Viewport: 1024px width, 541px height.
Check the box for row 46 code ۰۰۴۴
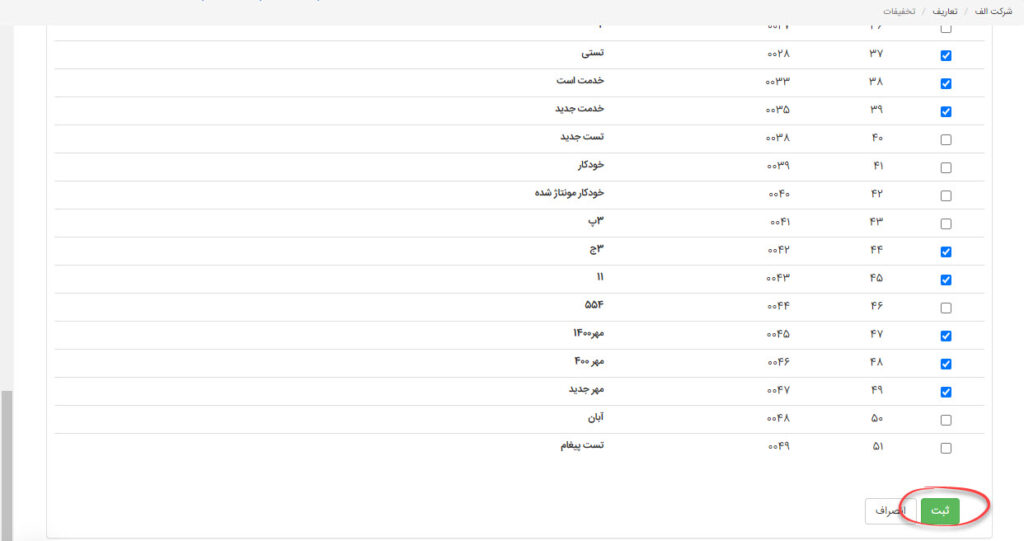click(x=946, y=308)
